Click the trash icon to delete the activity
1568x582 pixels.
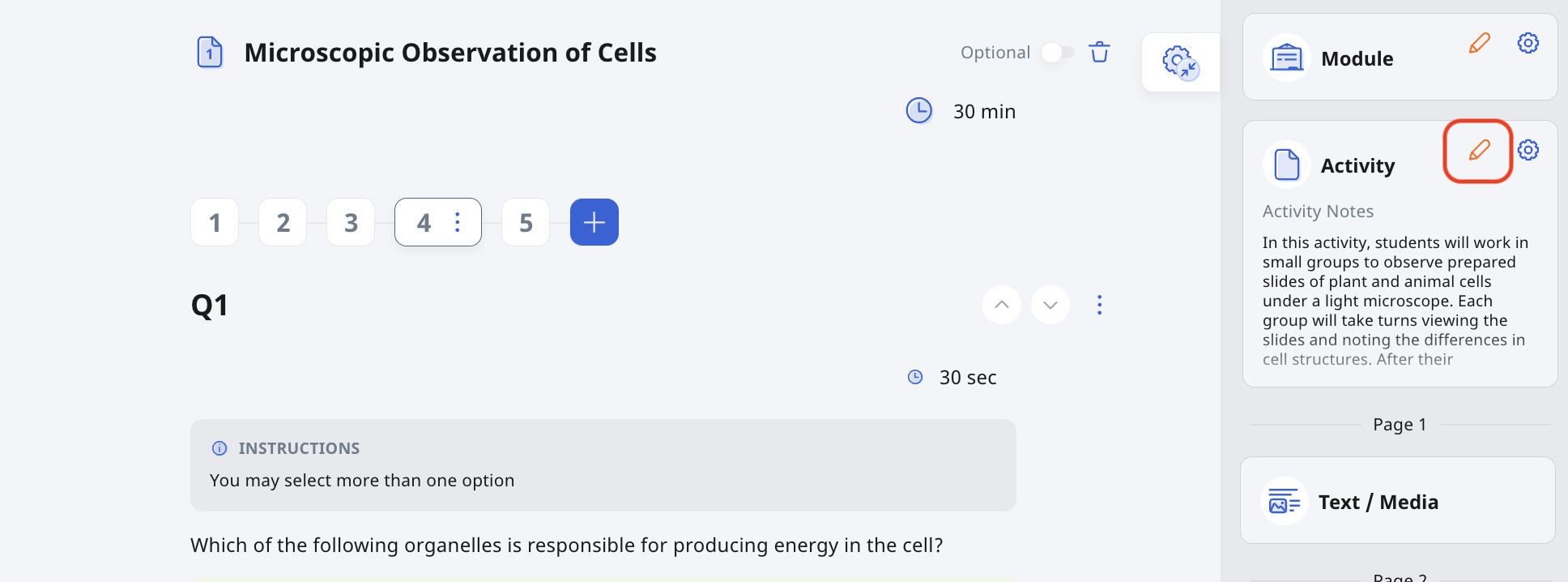1099,51
